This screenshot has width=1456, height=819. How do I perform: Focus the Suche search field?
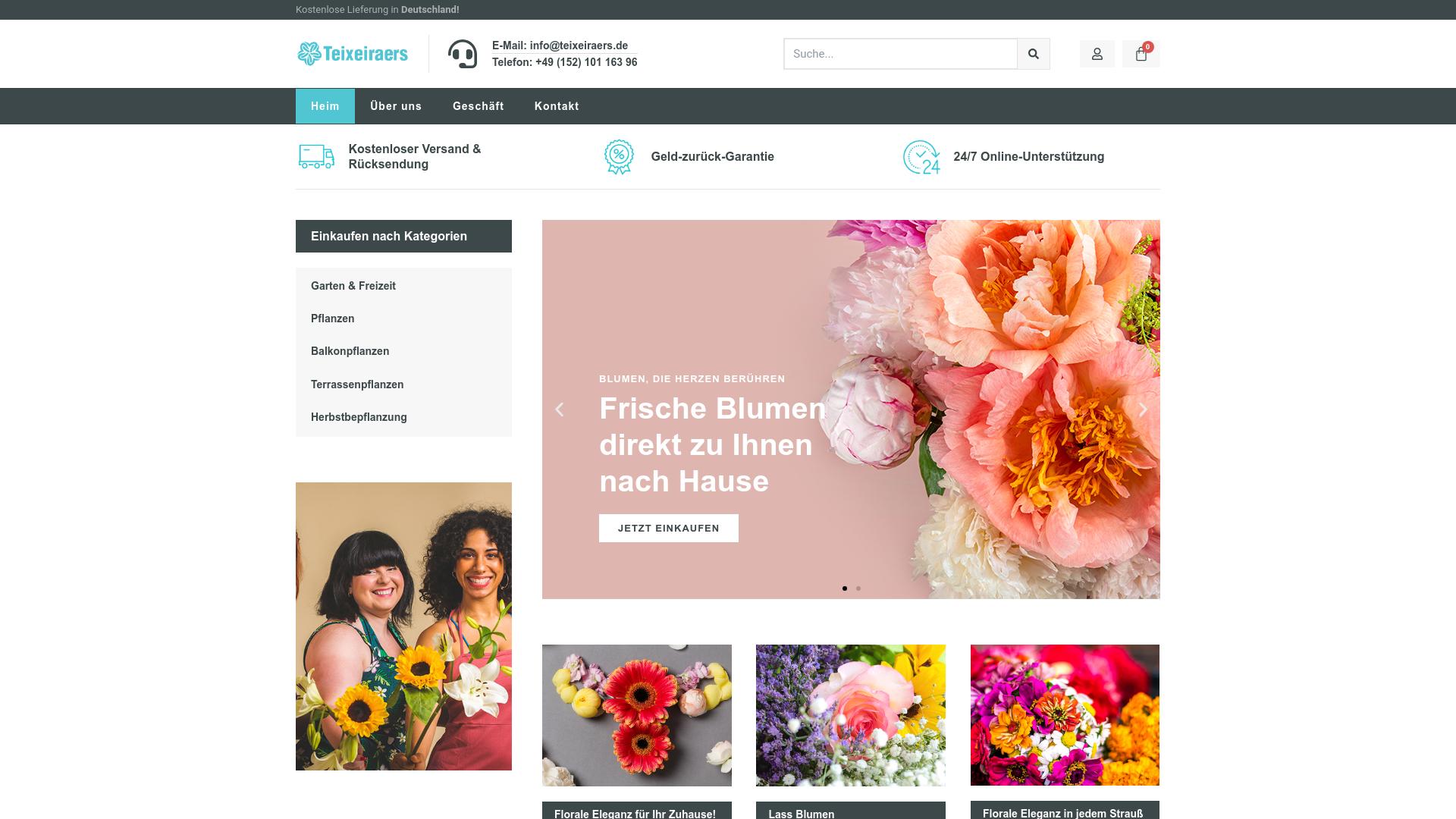pyautogui.click(x=900, y=54)
